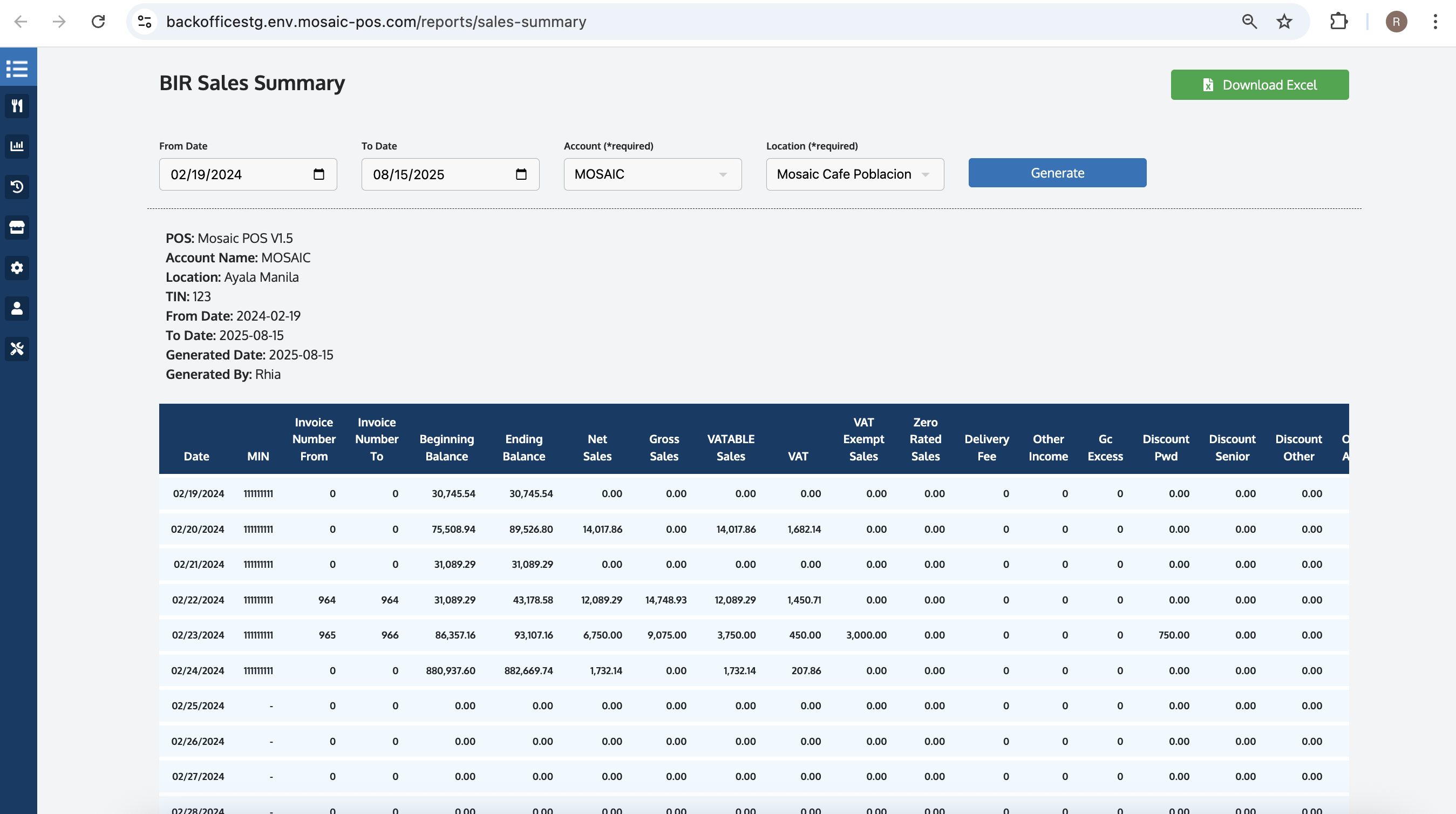Click the Generate button
Image resolution: width=1456 pixels, height=814 pixels.
click(x=1057, y=173)
